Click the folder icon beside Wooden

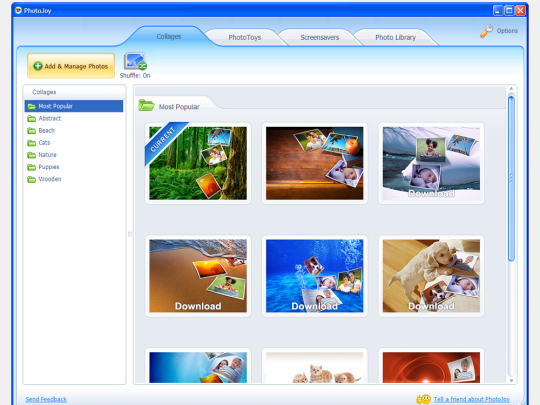pyautogui.click(x=32, y=179)
